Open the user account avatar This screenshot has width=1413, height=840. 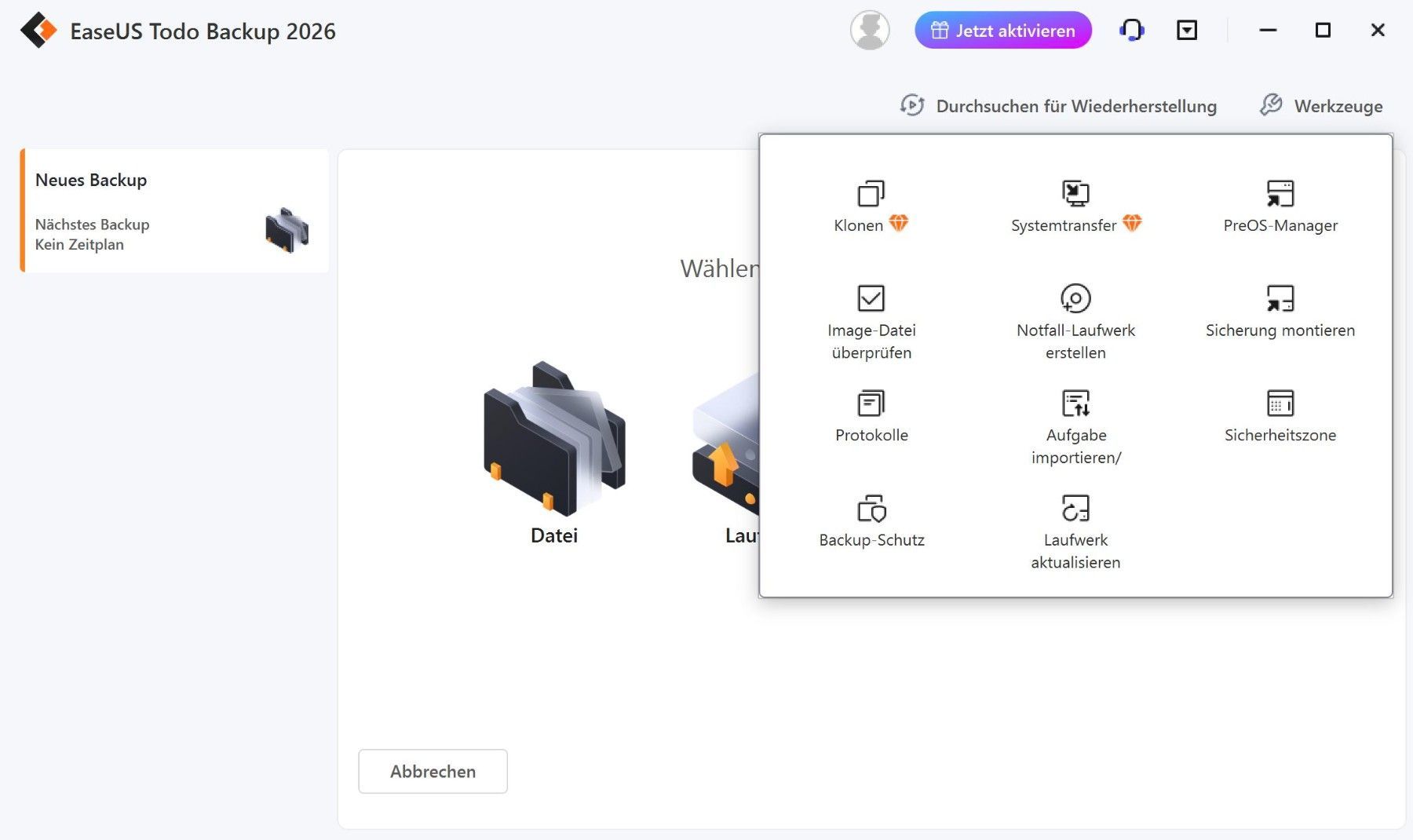tap(870, 31)
